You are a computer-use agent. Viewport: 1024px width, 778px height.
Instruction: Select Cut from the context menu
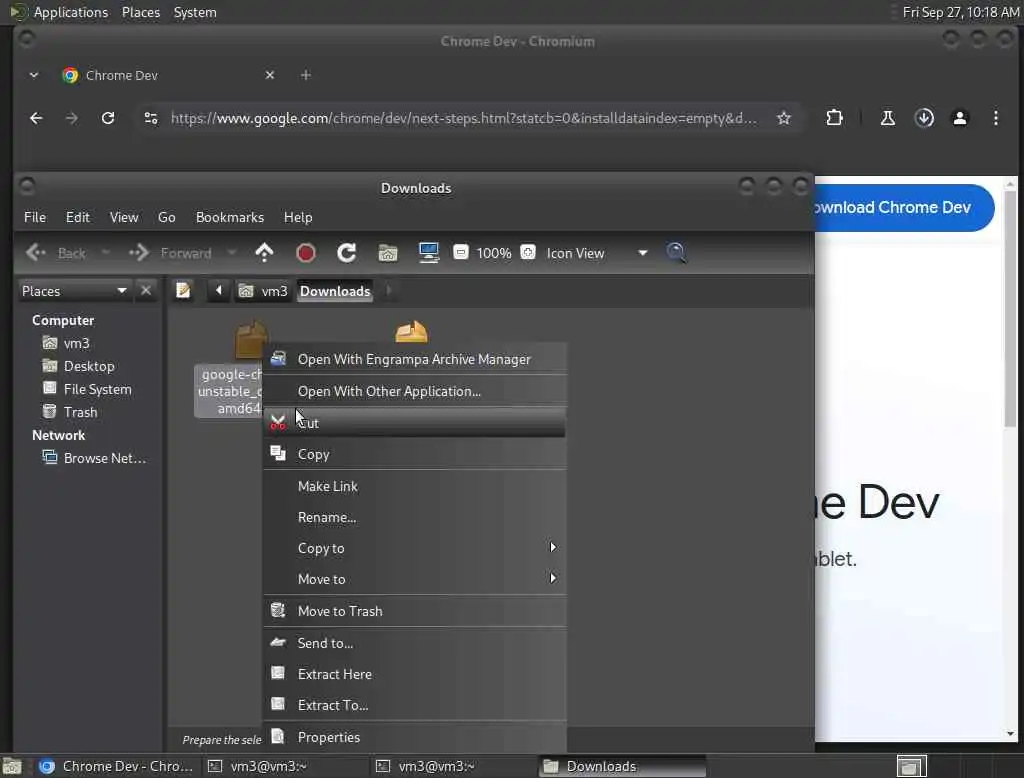pyautogui.click(x=414, y=423)
